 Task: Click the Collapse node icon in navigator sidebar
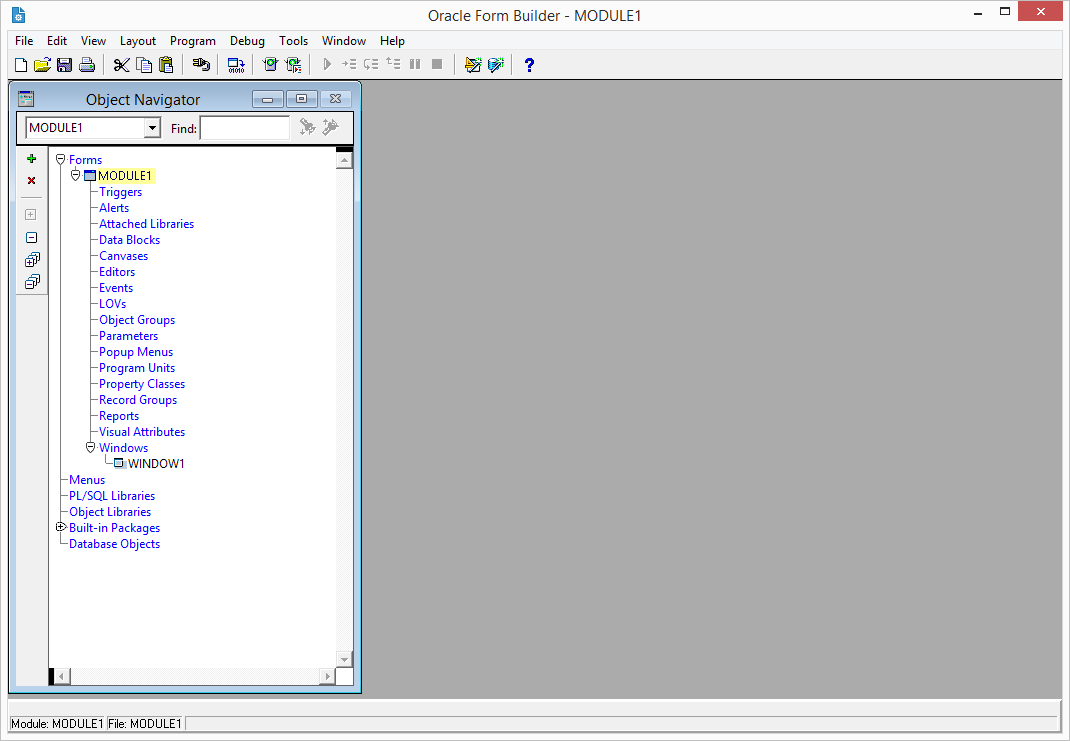(31, 237)
